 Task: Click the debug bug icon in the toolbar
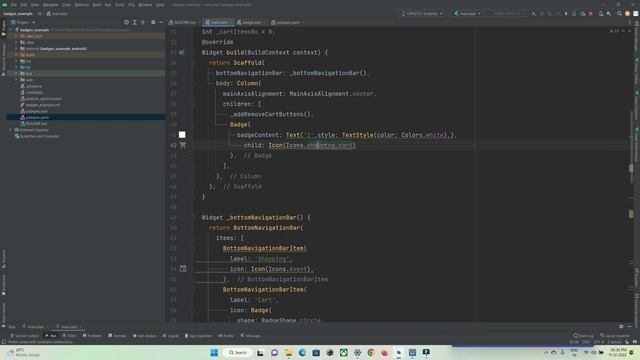[542, 13]
